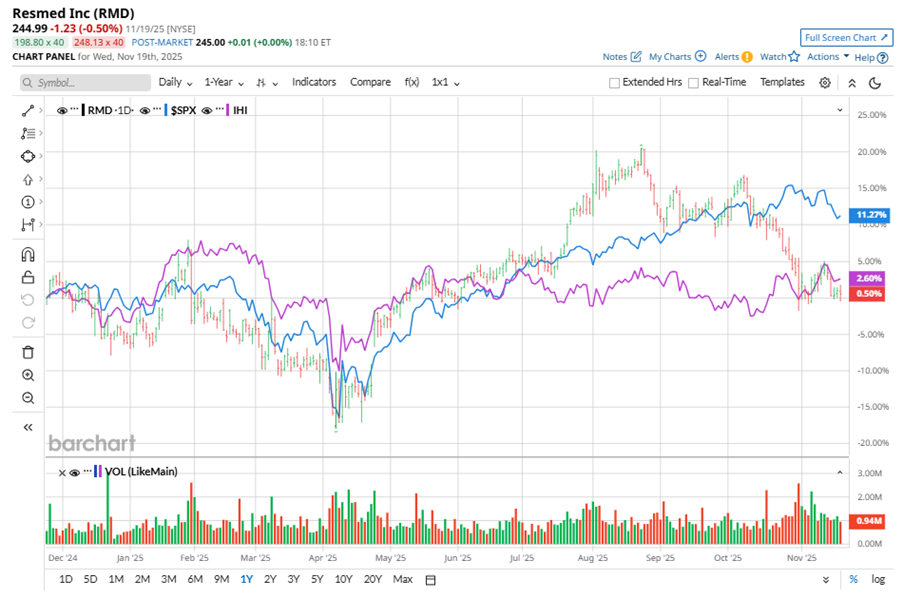Hide the $SPX comparison with the eye icon
This screenshot has height=598, width=903.
click(x=145, y=111)
